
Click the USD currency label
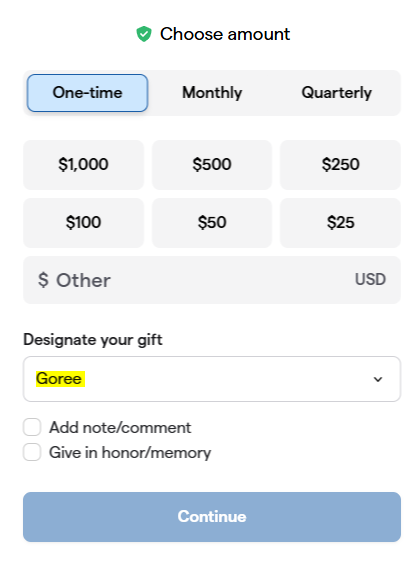click(x=370, y=279)
